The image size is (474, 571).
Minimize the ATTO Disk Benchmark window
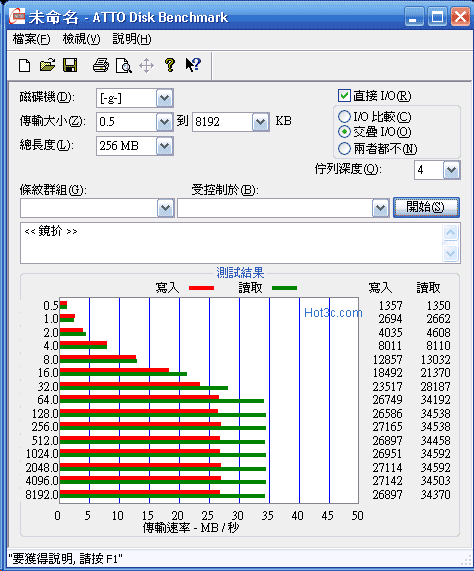(414, 17)
